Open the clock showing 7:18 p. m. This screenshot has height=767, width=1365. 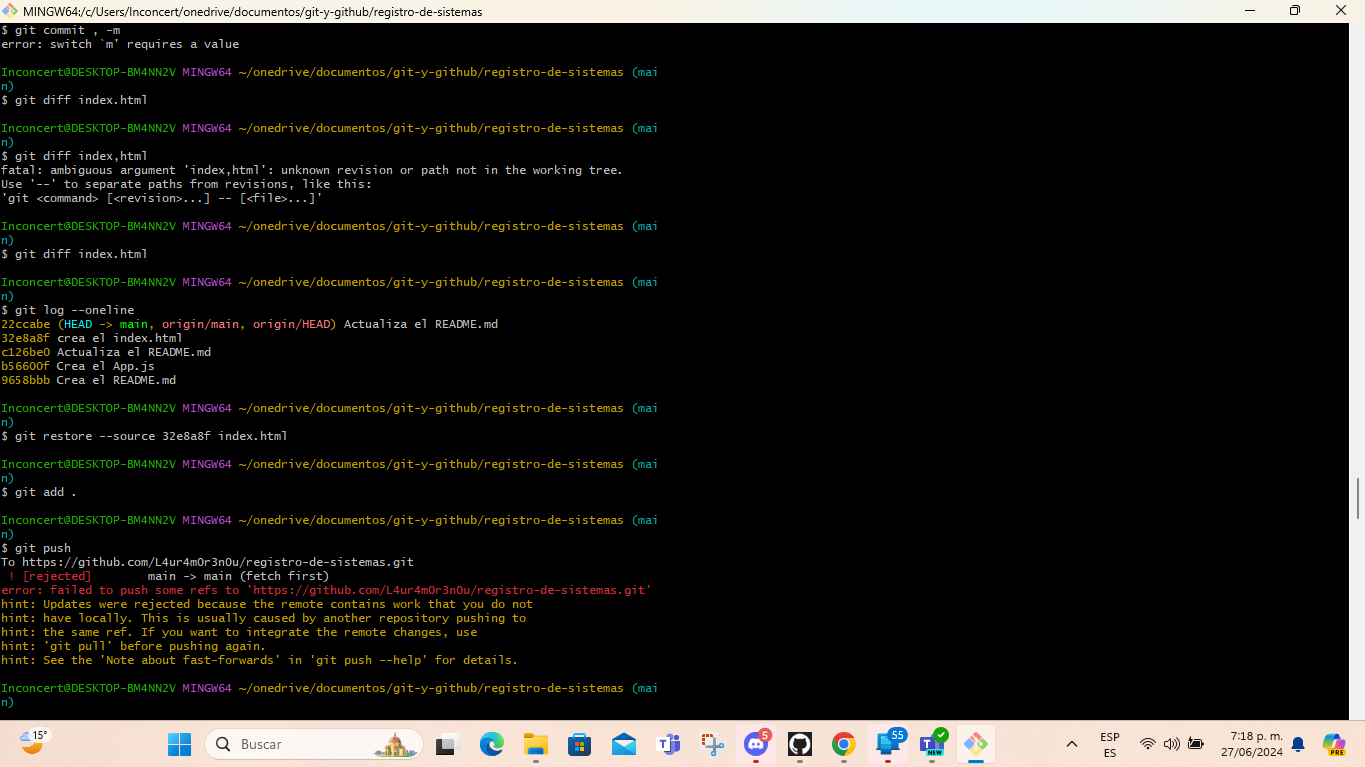coord(1251,744)
